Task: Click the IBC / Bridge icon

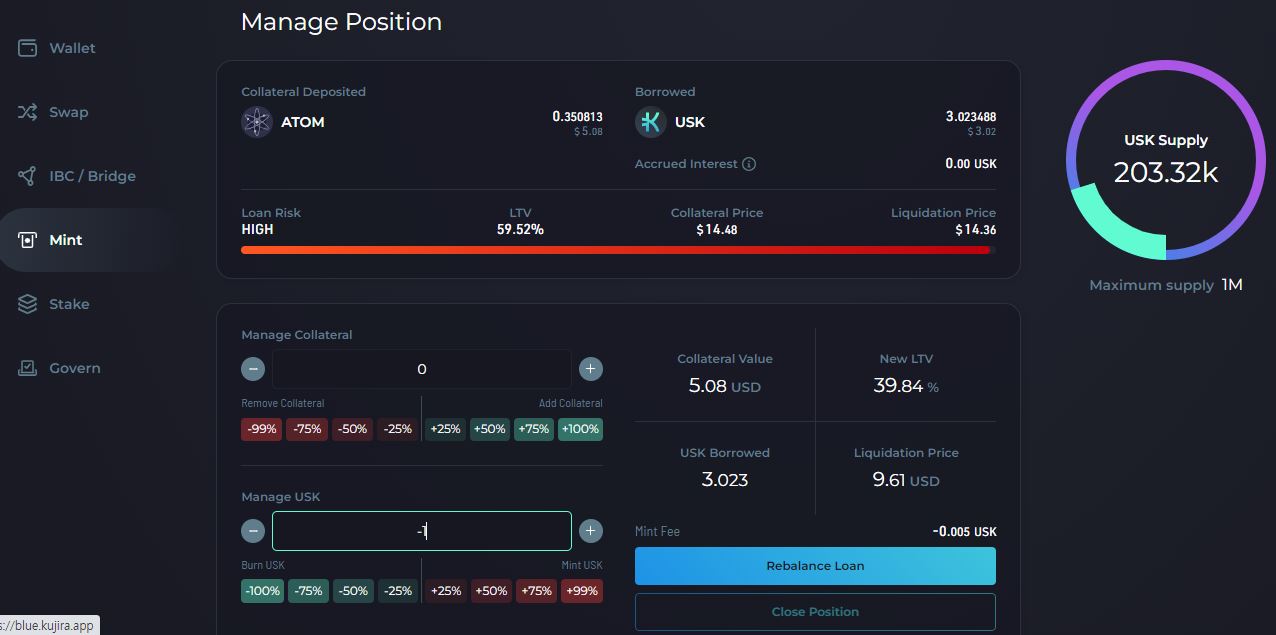Action: (x=27, y=176)
